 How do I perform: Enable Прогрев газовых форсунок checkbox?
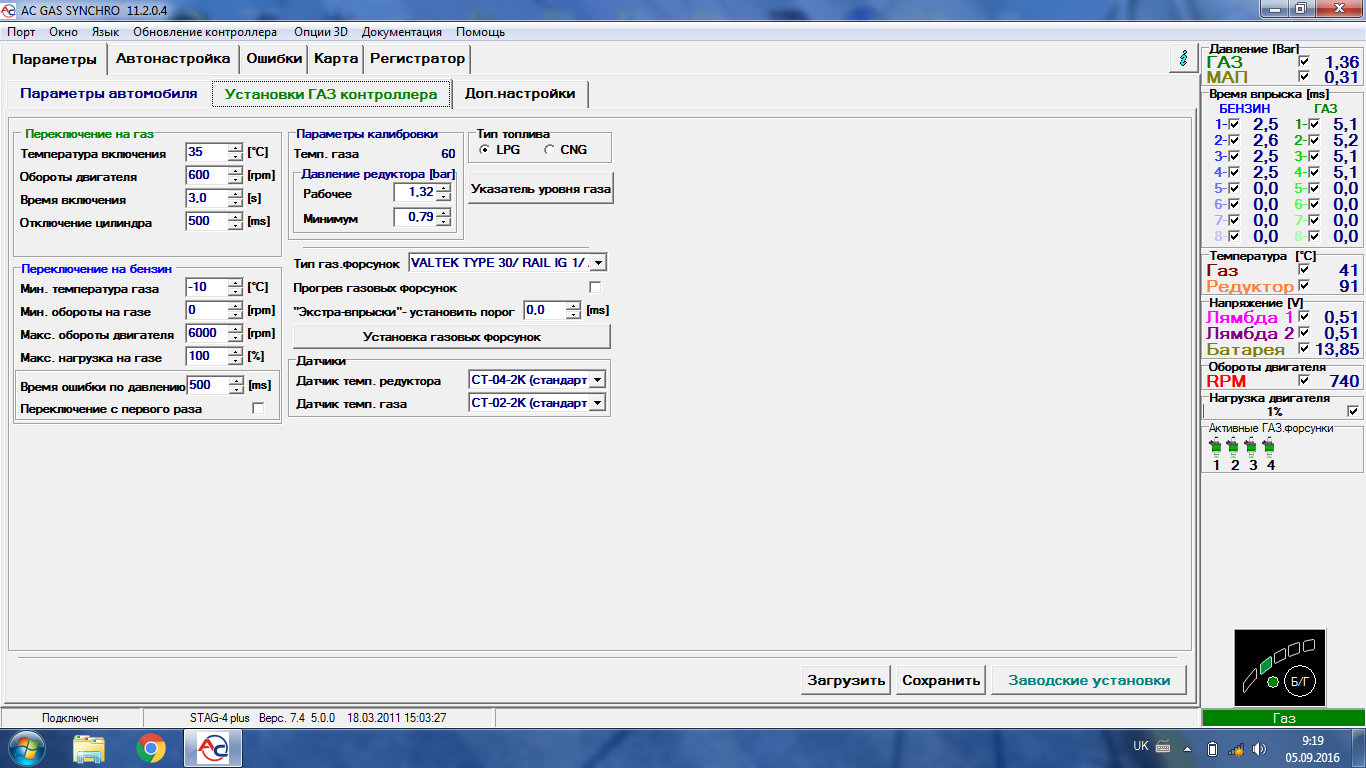(596, 288)
